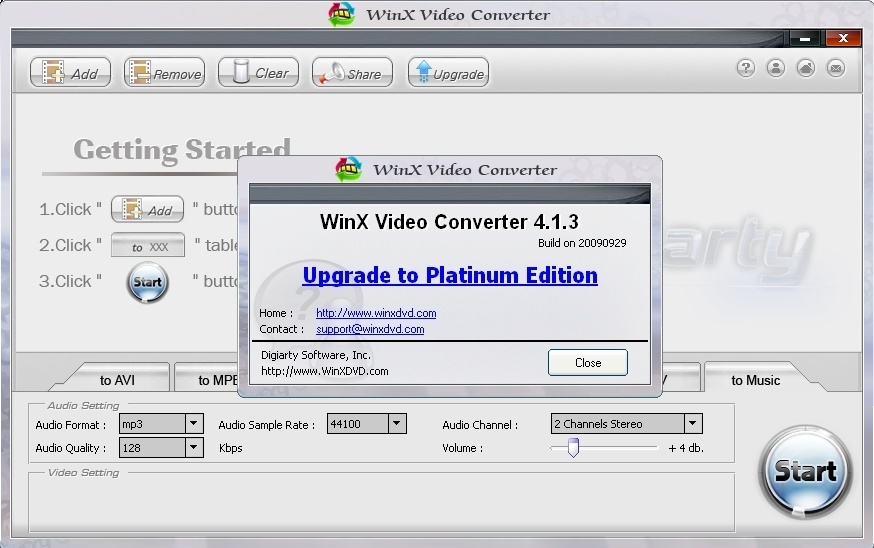Expand the Audio Channel dropdown arrow
Screen dimensions: 874x548
[692, 424]
